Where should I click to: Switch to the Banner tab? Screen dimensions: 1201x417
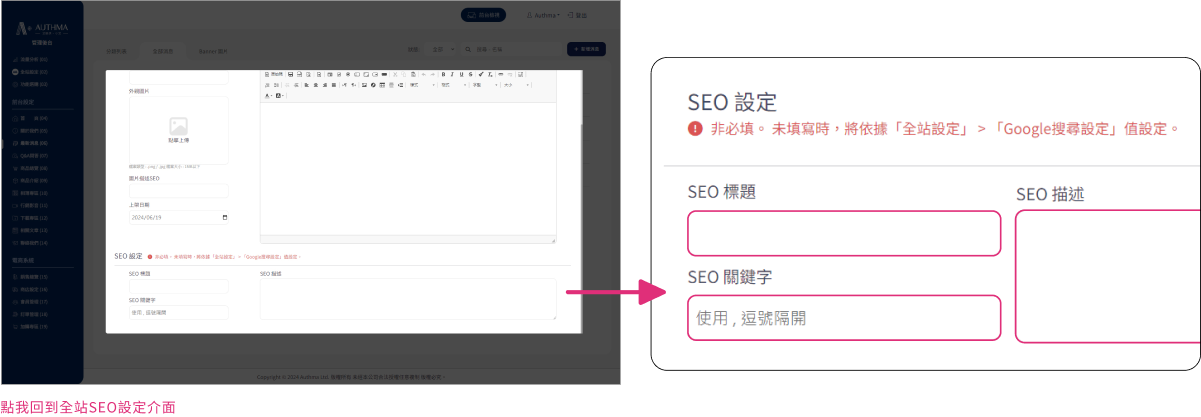[x=213, y=51]
